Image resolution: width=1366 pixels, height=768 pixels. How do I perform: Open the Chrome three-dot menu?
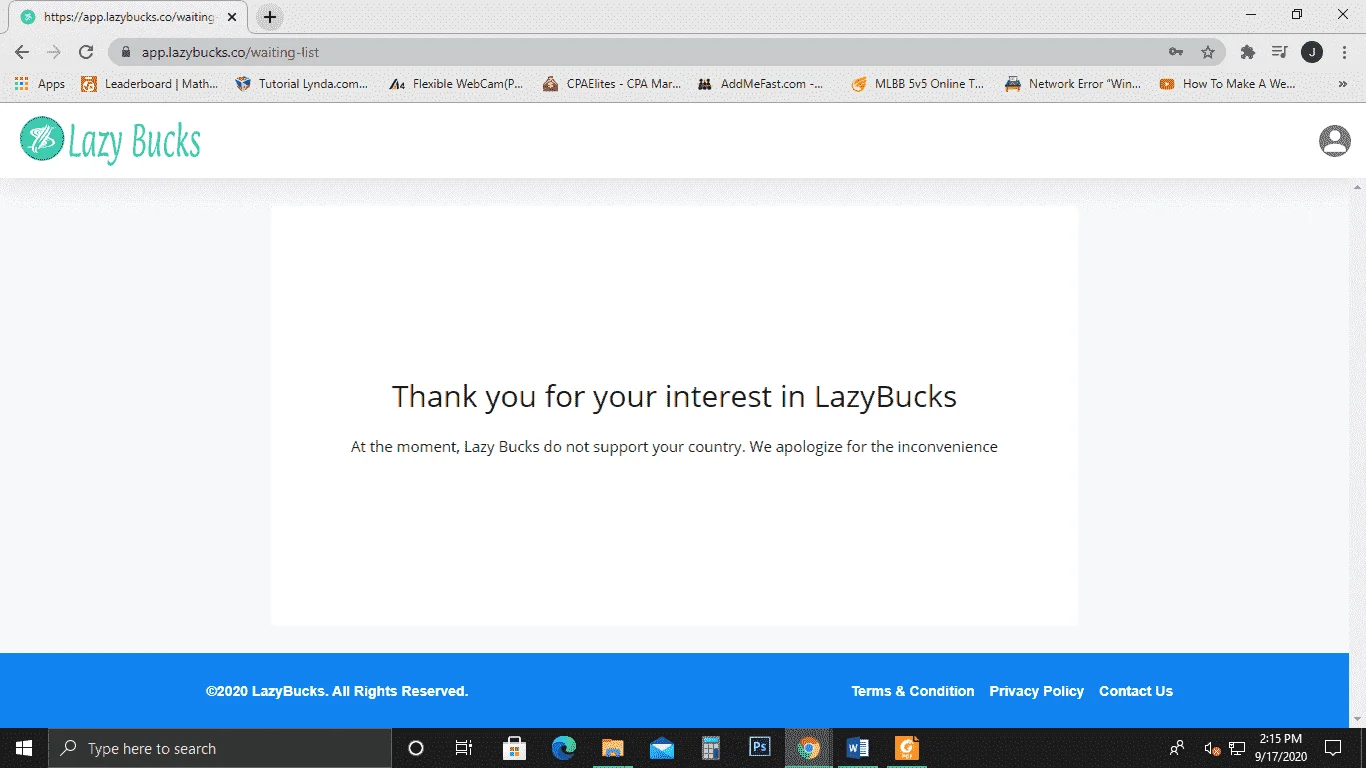(x=1343, y=52)
